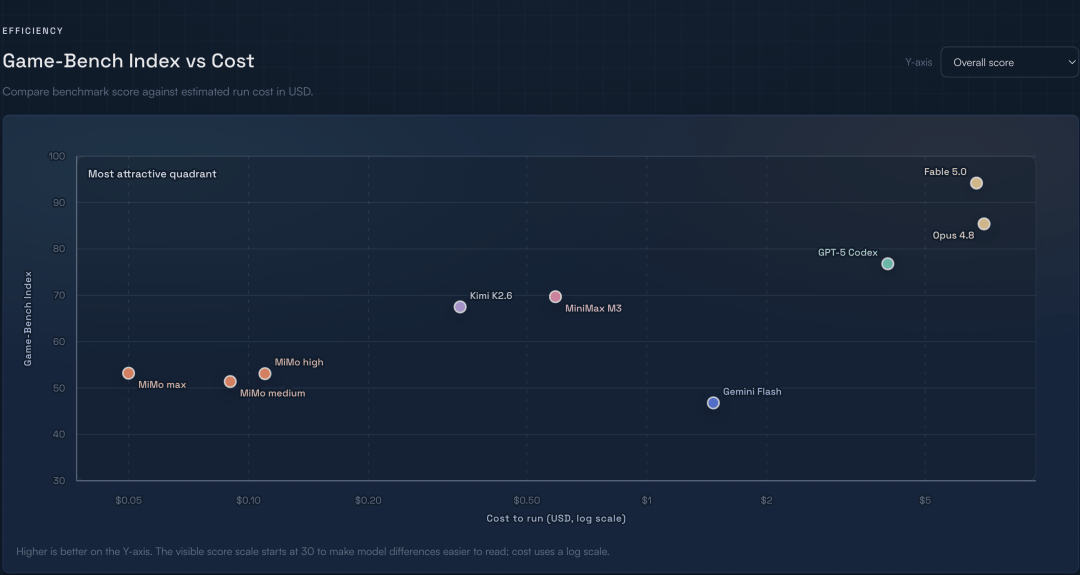Click the 'Most attractive quadrant' label
Screen dimensions: 1080x575
click(152, 174)
